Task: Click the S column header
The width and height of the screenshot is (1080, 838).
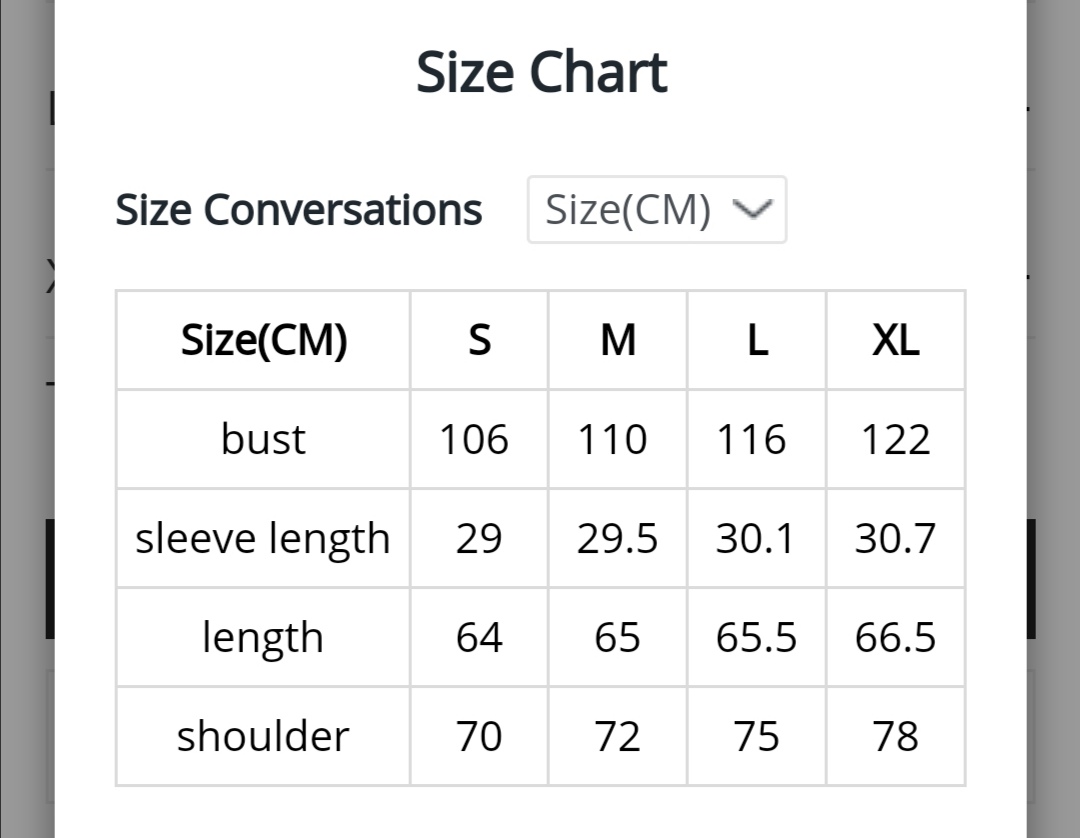Action: (x=479, y=340)
